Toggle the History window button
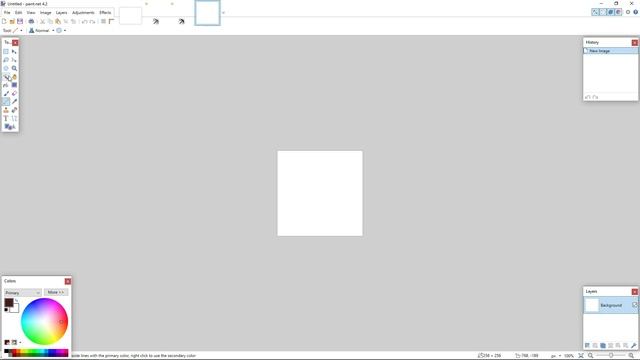640x360 pixels. pyautogui.click(x=603, y=12)
